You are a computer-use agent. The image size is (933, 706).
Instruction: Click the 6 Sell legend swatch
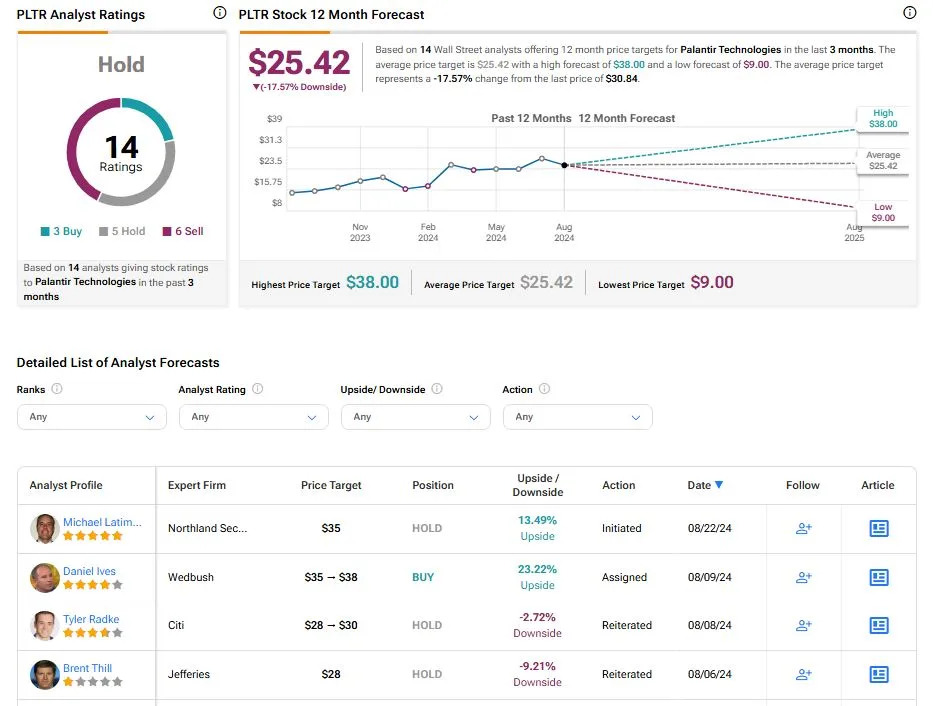[x=167, y=231]
